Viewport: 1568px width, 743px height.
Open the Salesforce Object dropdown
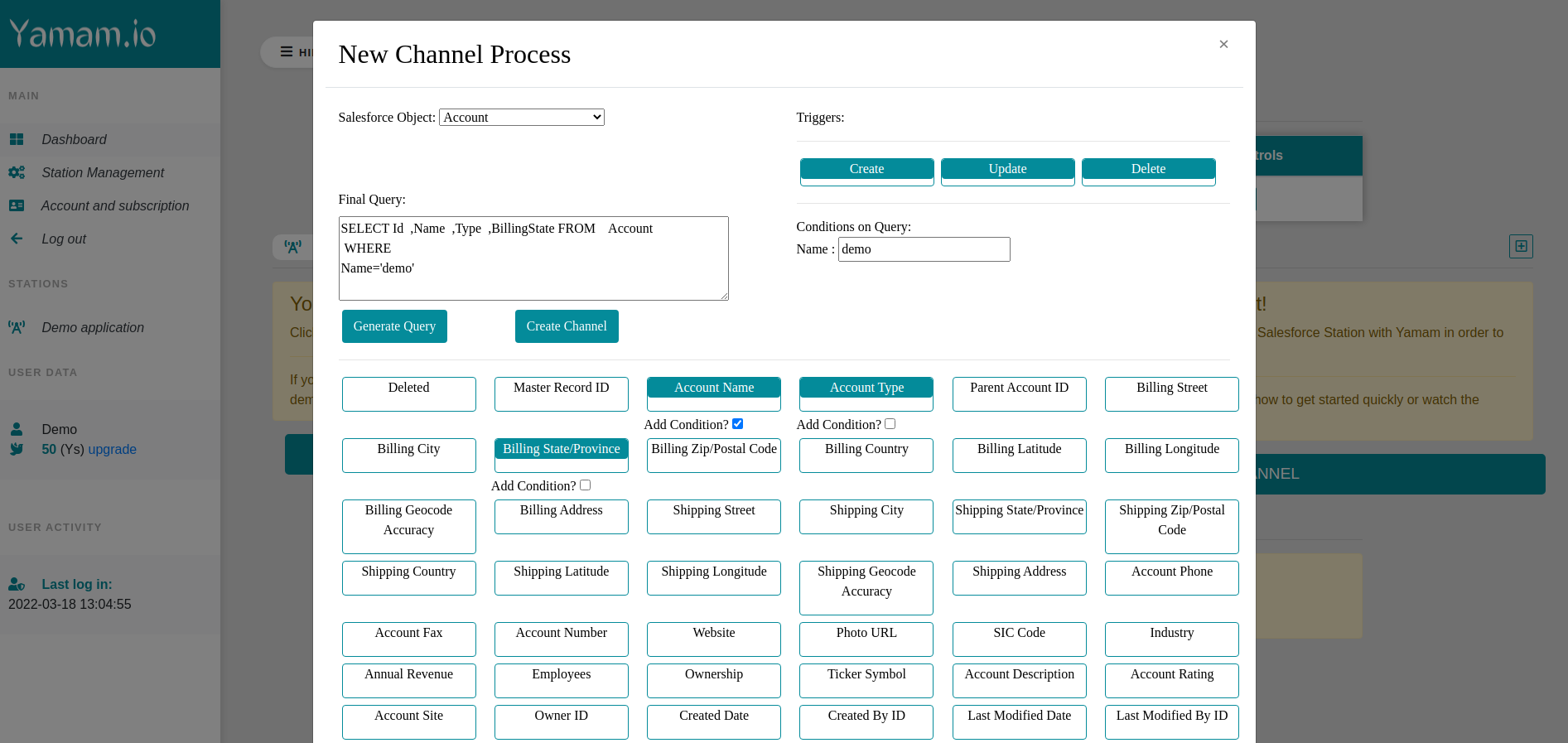click(522, 118)
